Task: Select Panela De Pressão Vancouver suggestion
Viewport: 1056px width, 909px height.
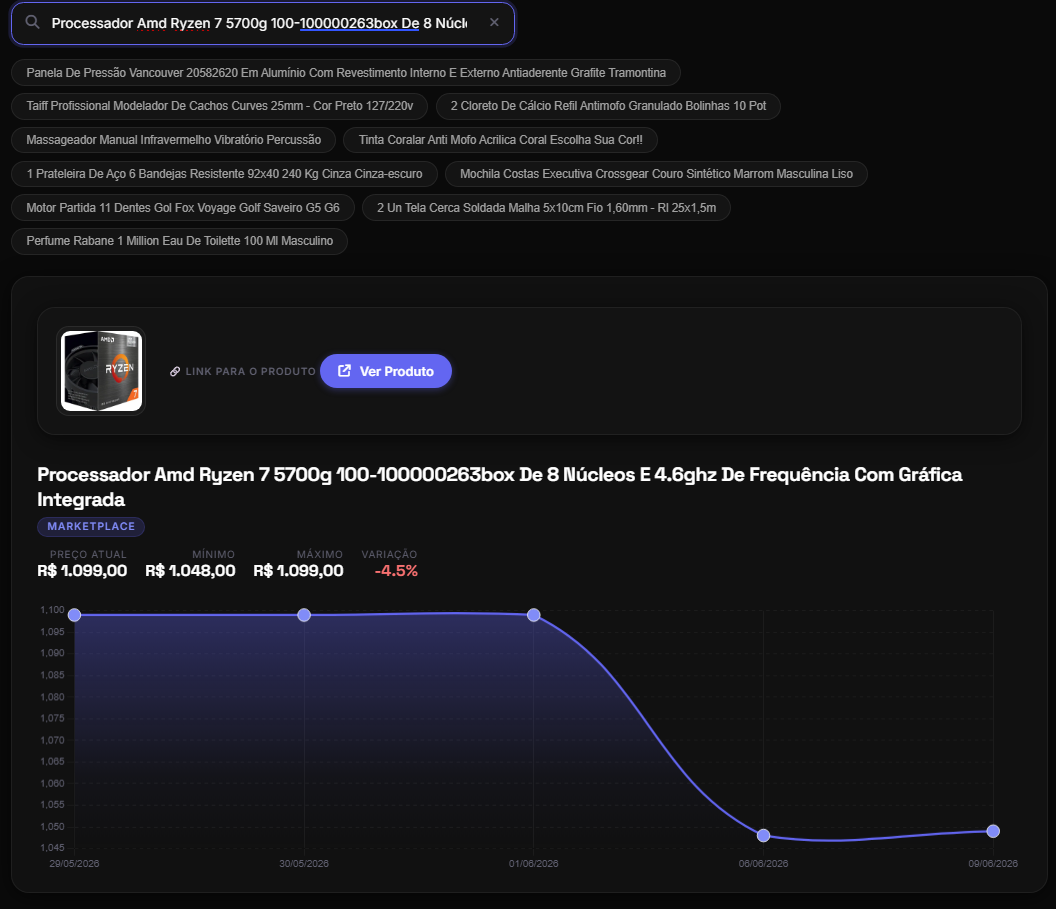Action: tap(345, 73)
